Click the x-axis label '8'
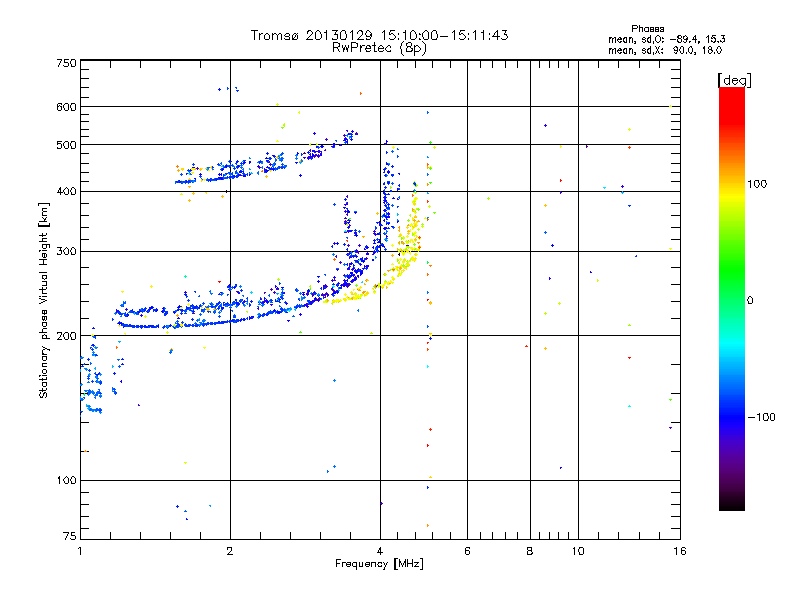The image size is (800, 600). [x=530, y=551]
